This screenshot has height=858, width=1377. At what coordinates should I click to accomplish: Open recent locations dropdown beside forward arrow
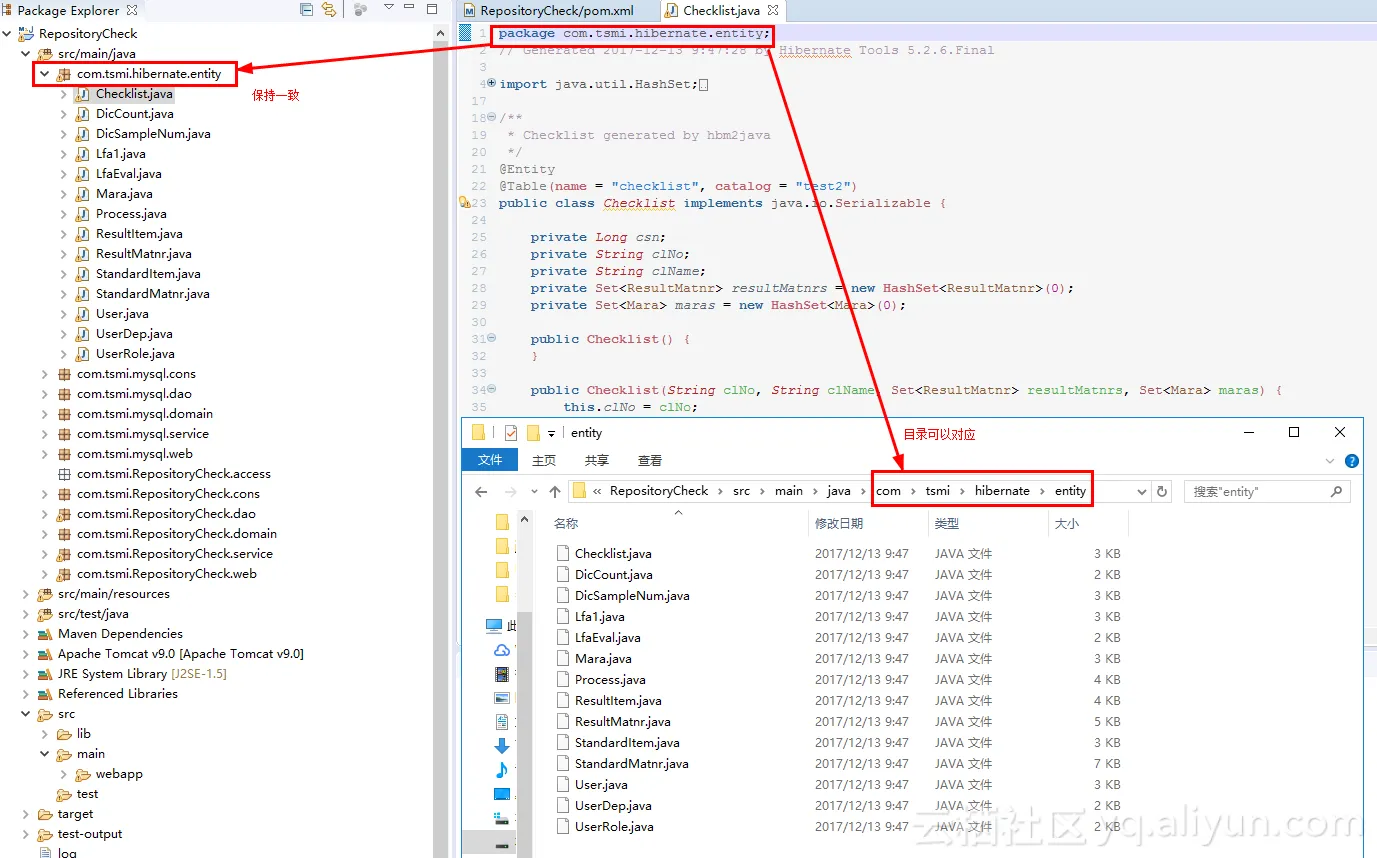pyautogui.click(x=536, y=492)
